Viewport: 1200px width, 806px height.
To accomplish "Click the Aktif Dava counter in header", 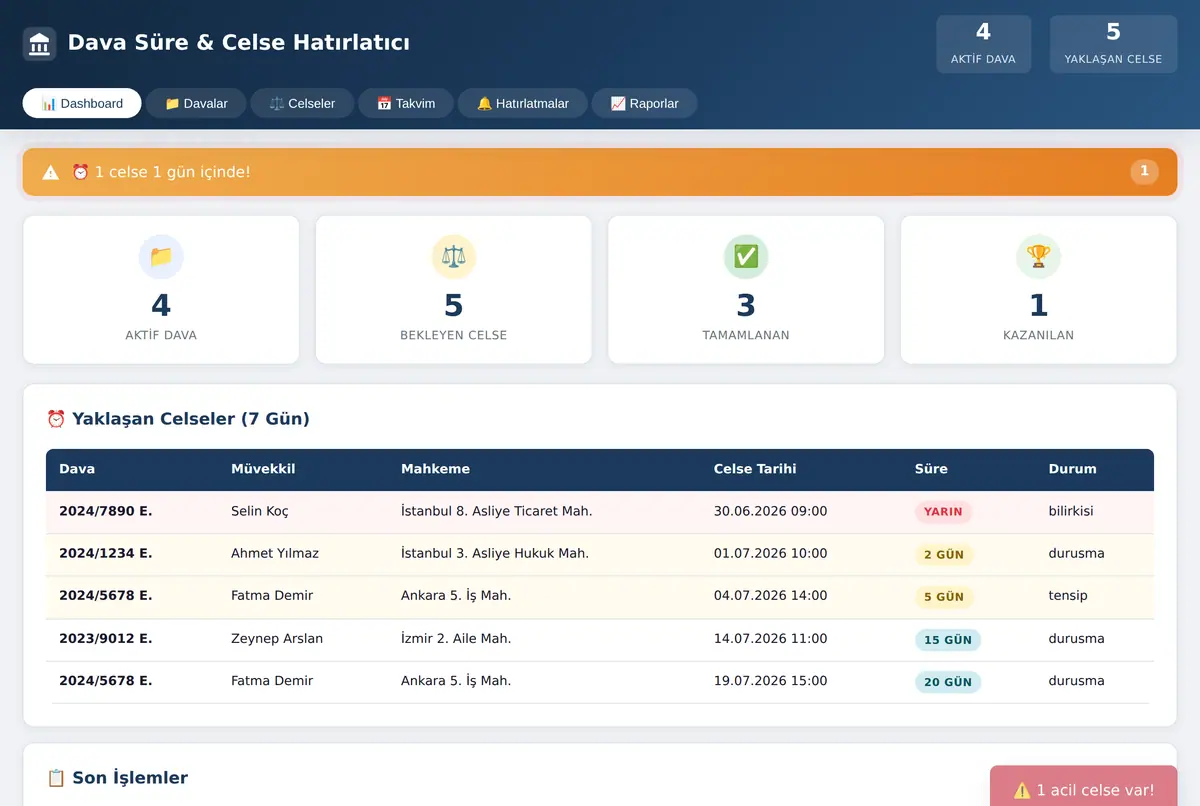I will [983, 44].
